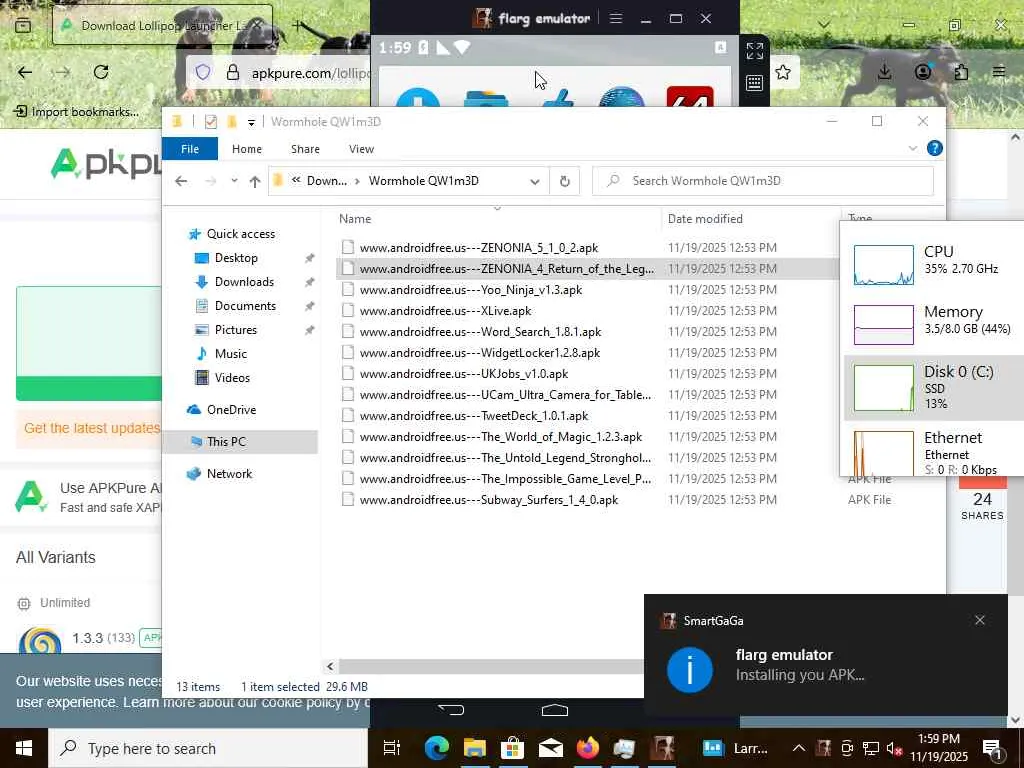Open Firefox account icon
Screen dimensions: 1024x768
[x=922, y=72]
